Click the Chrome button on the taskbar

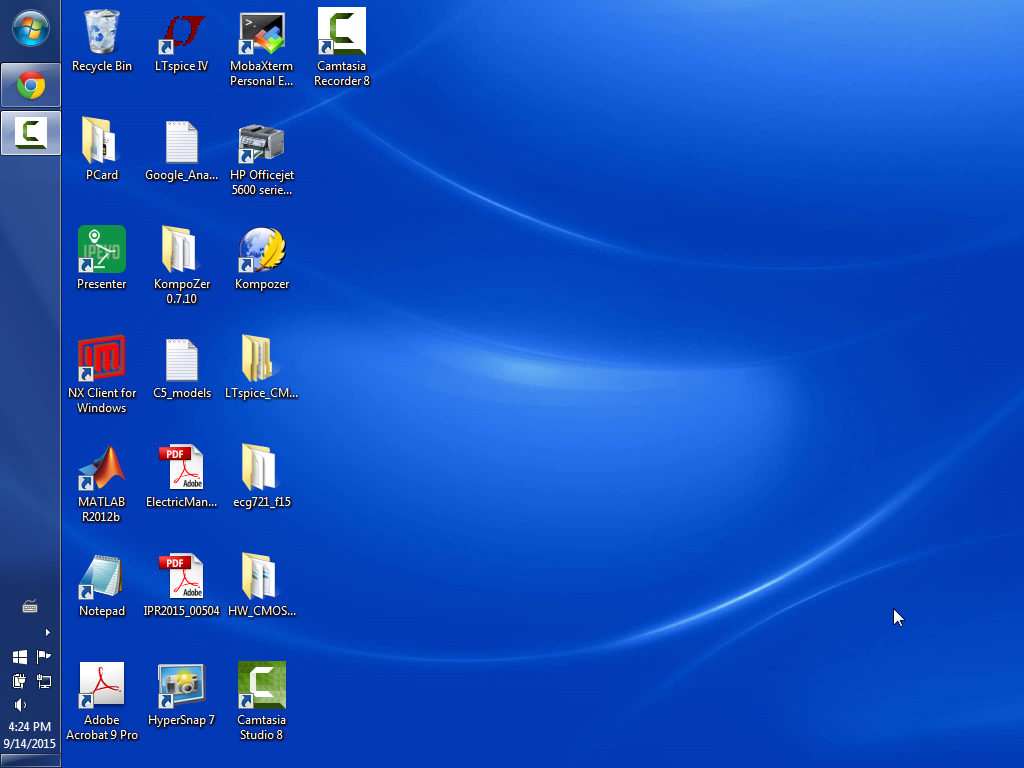pos(30,86)
